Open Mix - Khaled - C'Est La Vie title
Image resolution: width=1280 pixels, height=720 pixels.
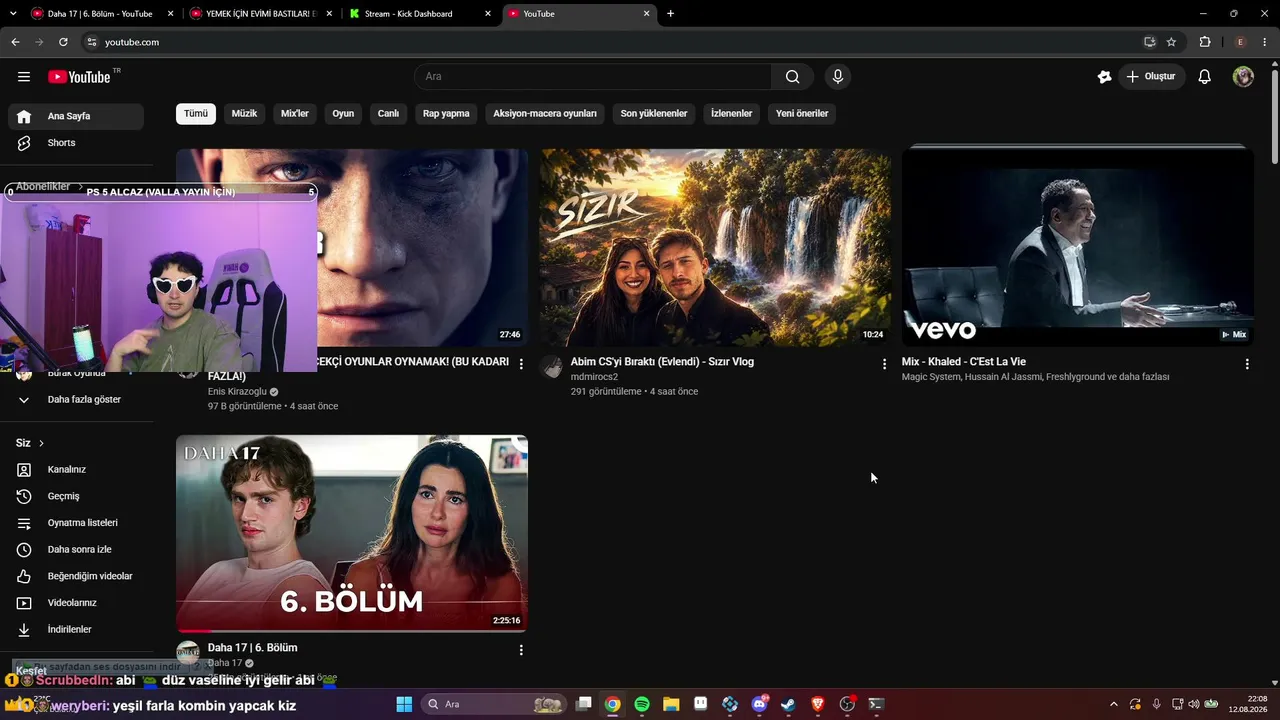coord(964,362)
